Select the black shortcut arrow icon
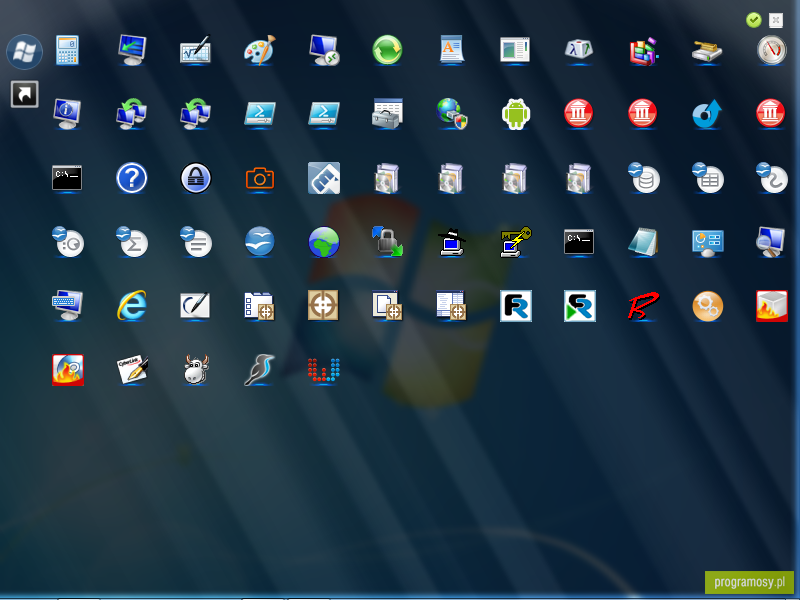800x600 pixels. pyautogui.click(x=24, y=94)
